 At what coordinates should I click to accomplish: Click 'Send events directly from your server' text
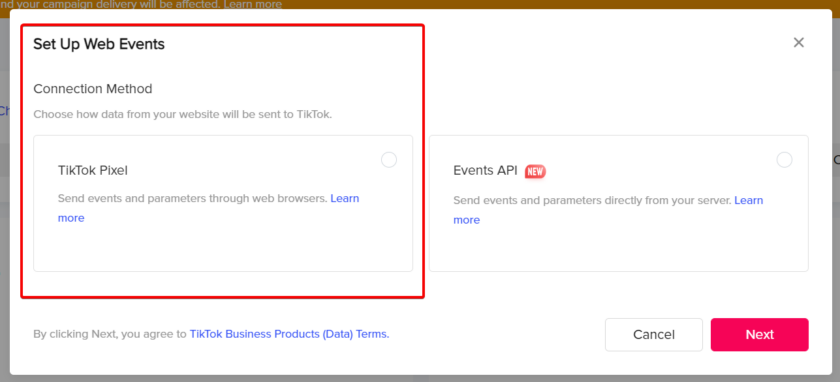click(592, 200)
